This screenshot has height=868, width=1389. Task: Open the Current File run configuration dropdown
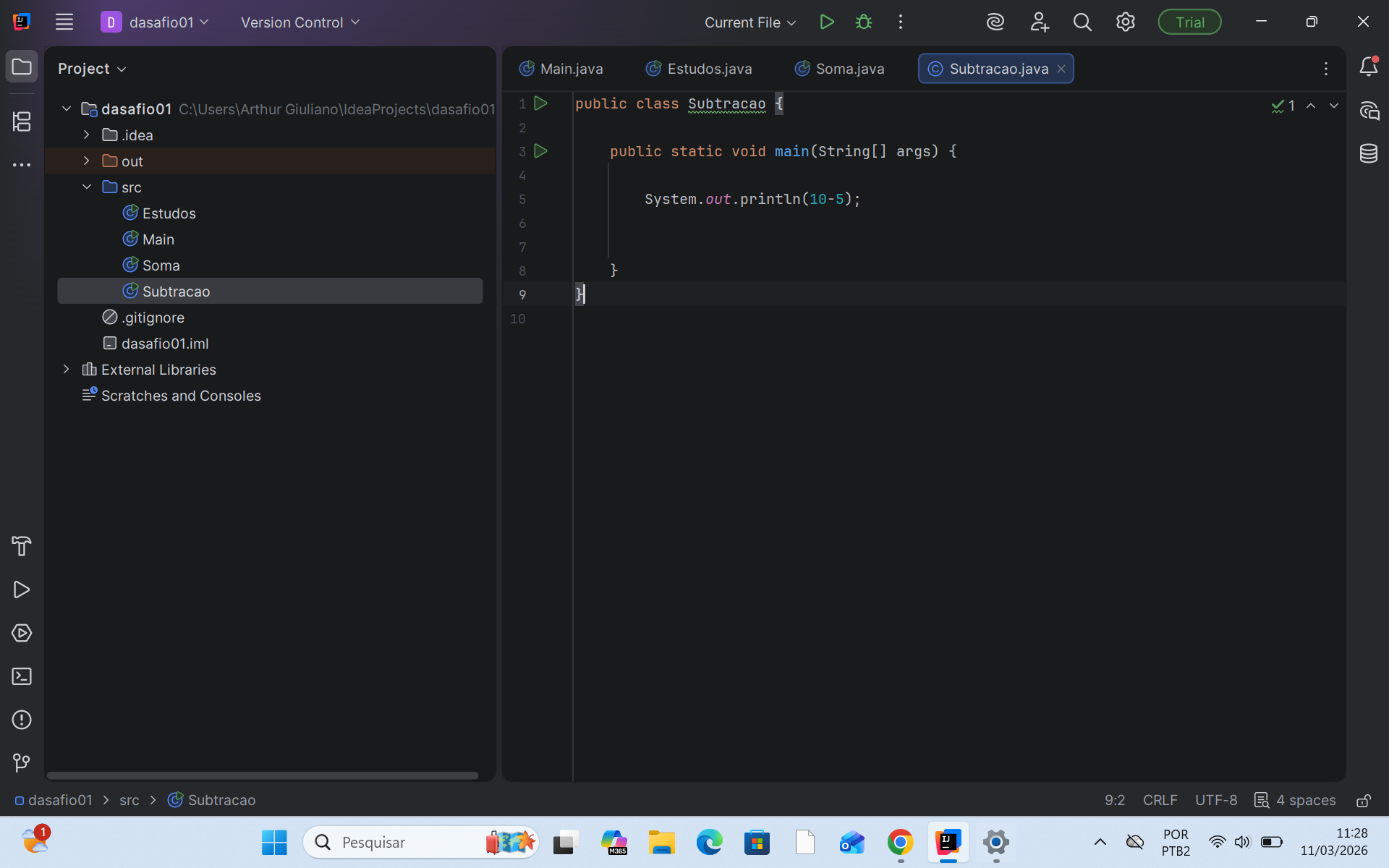[x=749, y=22]
